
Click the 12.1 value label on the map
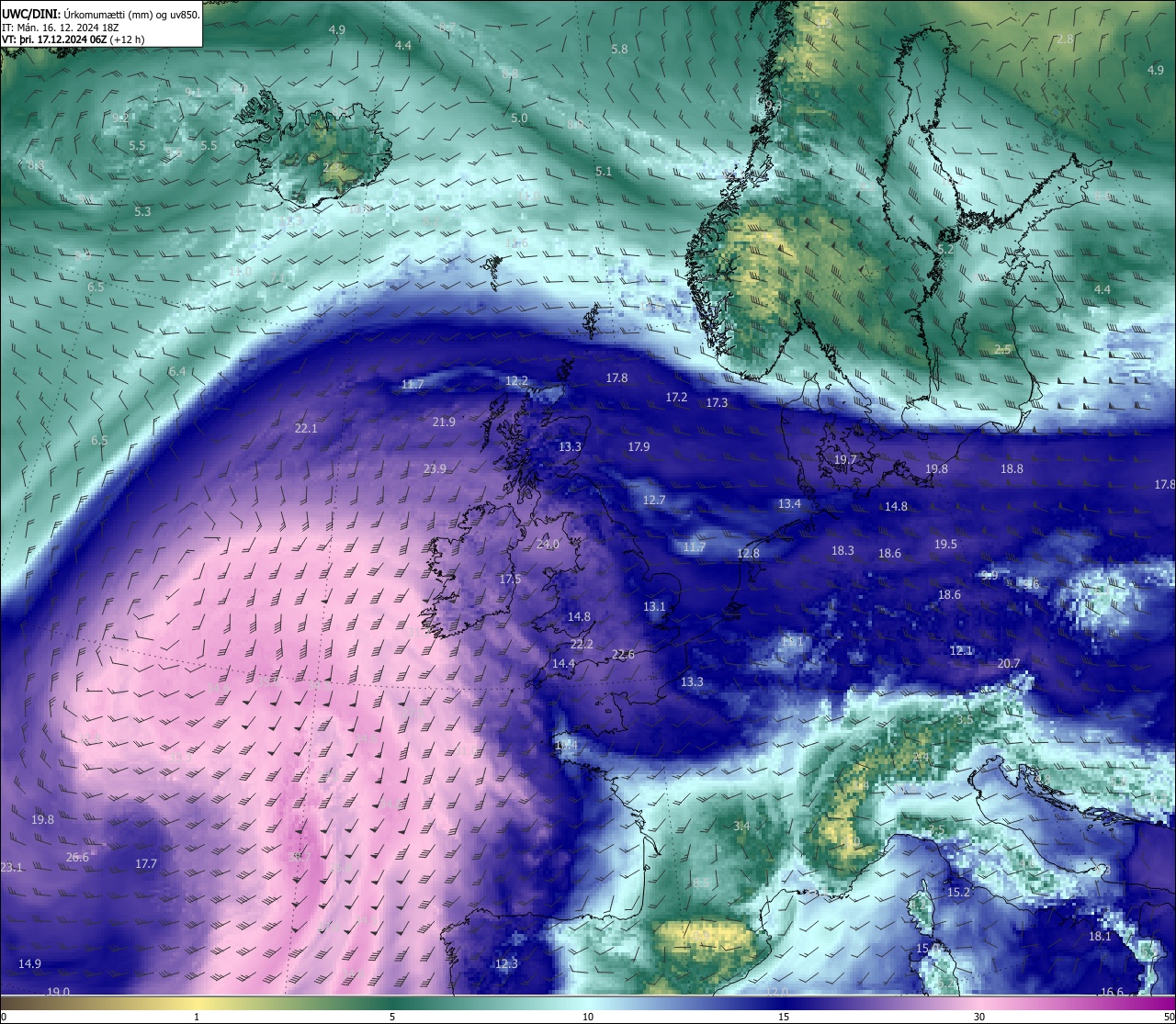click(961, 651)
